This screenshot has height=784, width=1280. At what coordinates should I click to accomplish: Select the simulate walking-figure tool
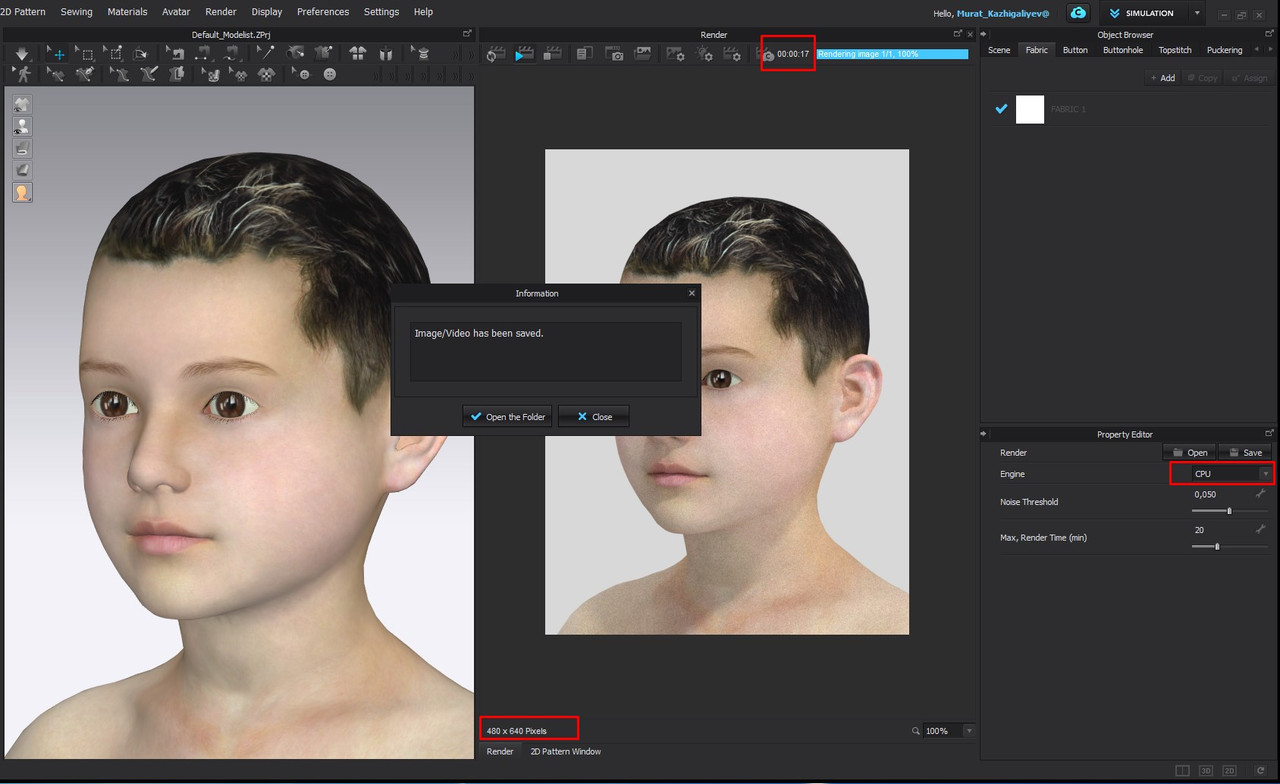pyautogui.click(x=22, y=73)
